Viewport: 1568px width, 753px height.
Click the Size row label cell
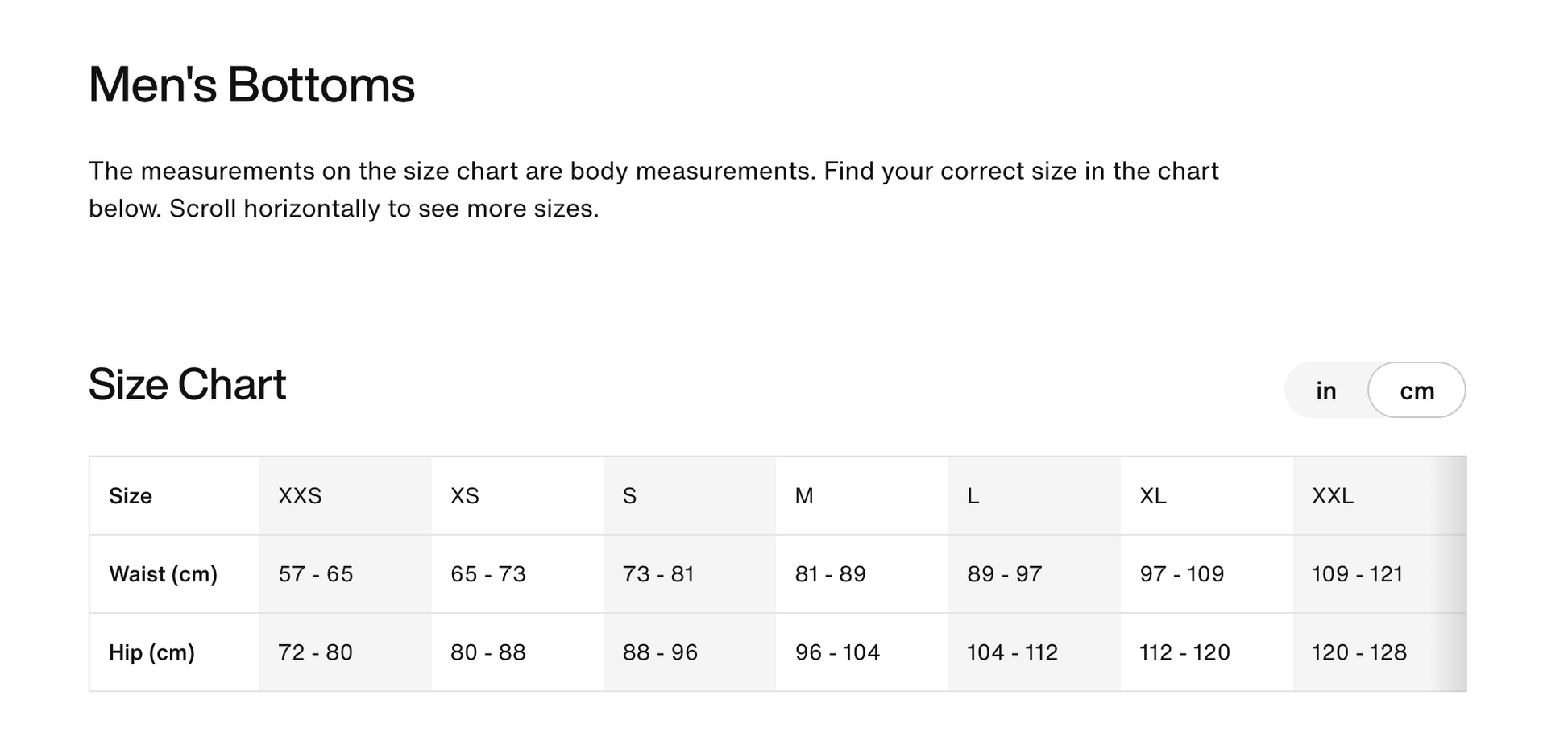(x=131, y=496)
